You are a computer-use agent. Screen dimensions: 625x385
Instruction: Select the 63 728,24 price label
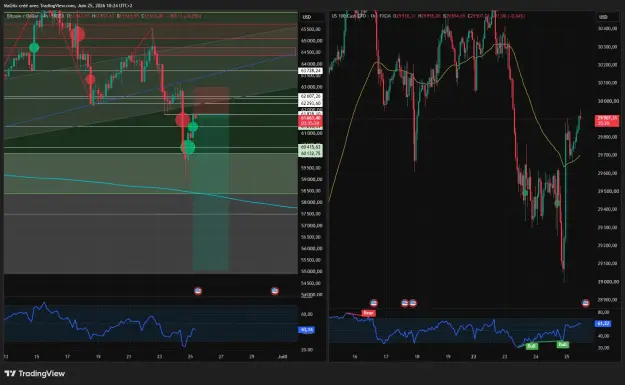point(311,71)
